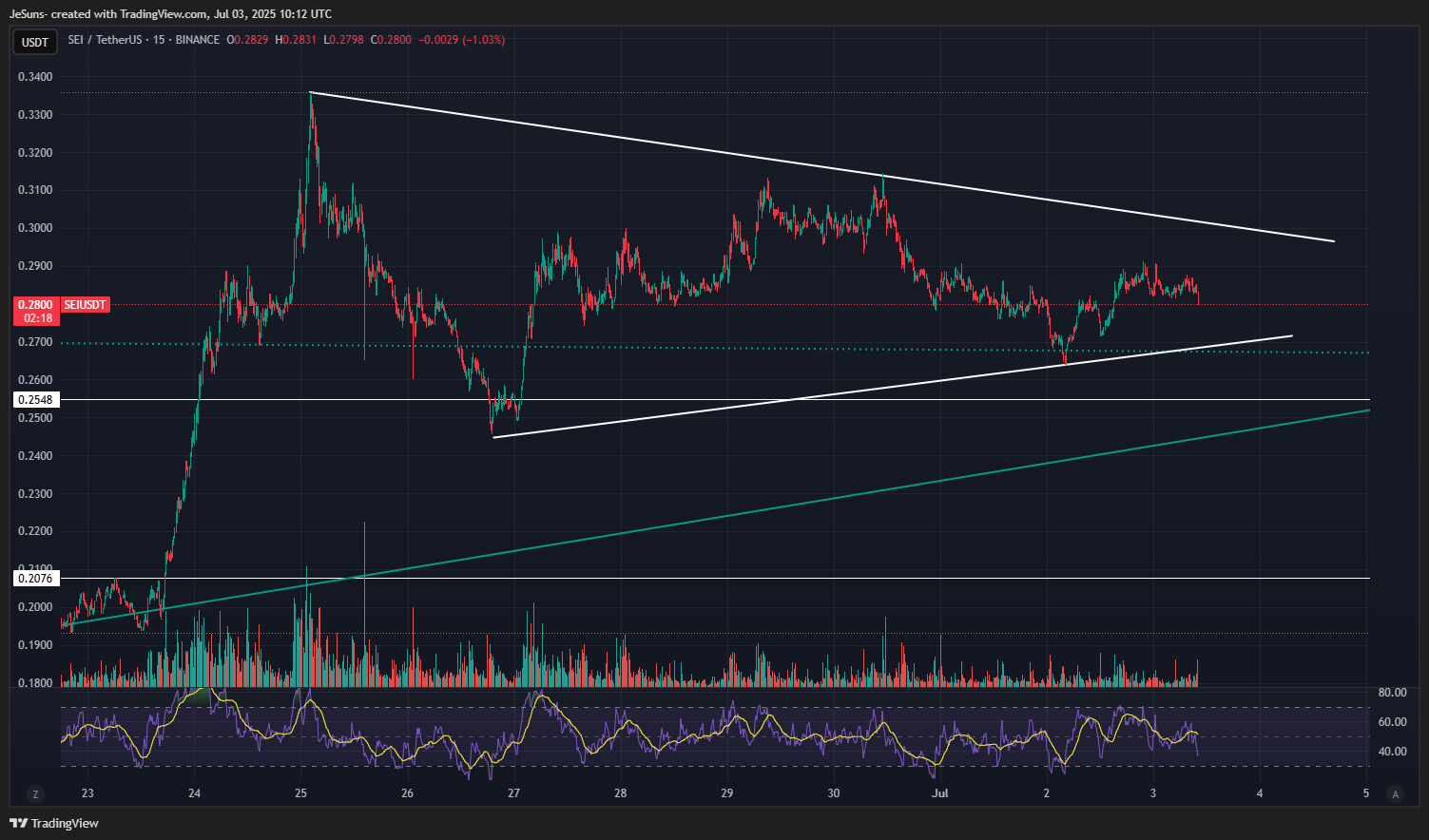Image resolution: width=1429 pixels, height=840 pixels.
Task: Click the 80.00 RSI scale label
Action: [x=1392, y=693]
